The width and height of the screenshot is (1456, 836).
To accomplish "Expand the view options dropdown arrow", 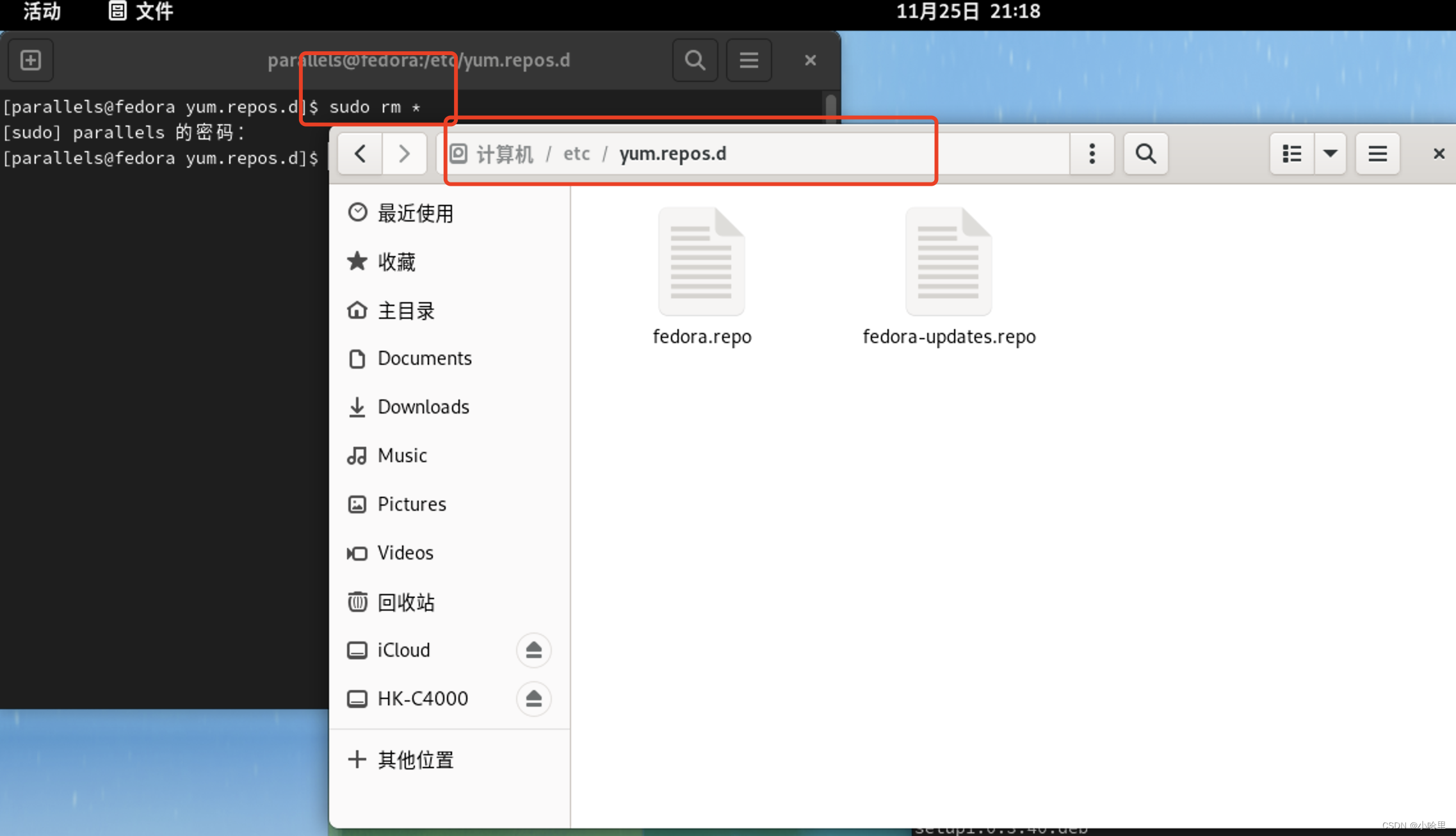I will click(1330, 154).
